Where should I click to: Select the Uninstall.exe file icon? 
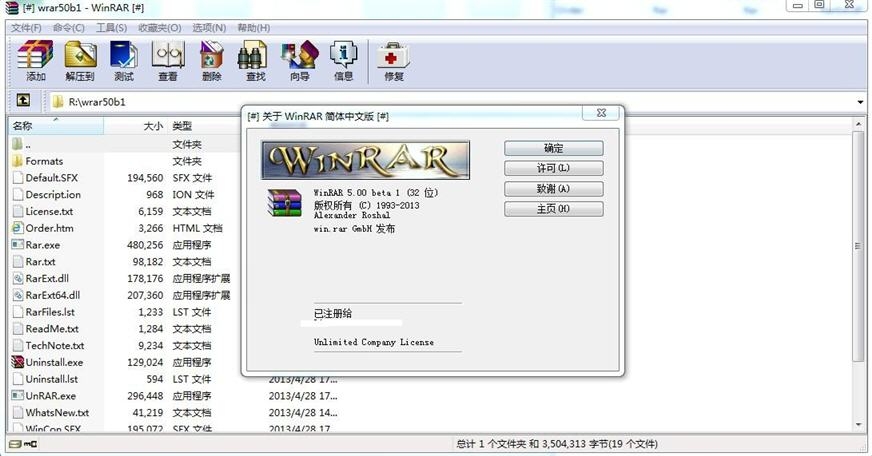(17, 362)
